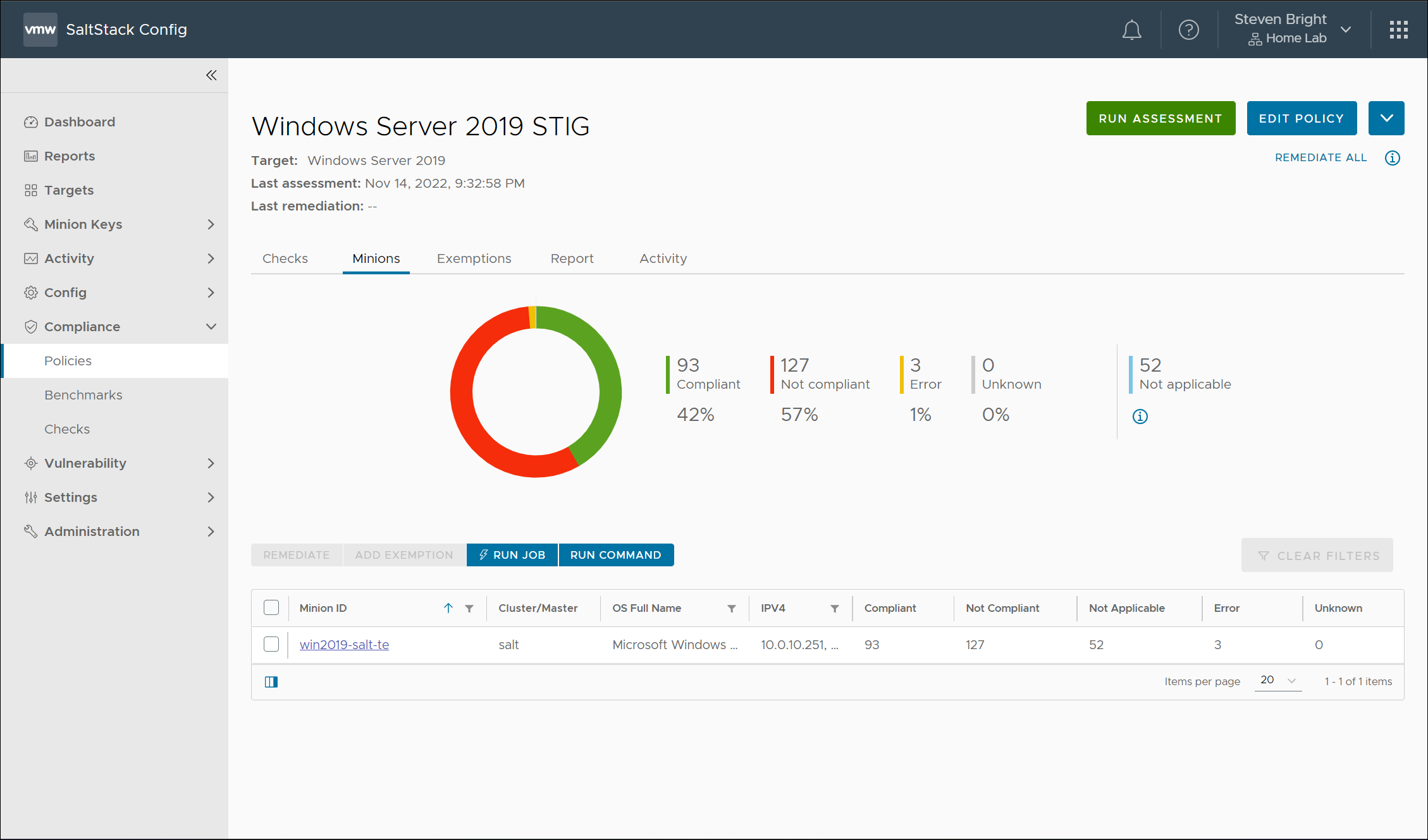Screen dimensions: 1428x840
Task: Switch to the Checks tab
Action: 285,259
